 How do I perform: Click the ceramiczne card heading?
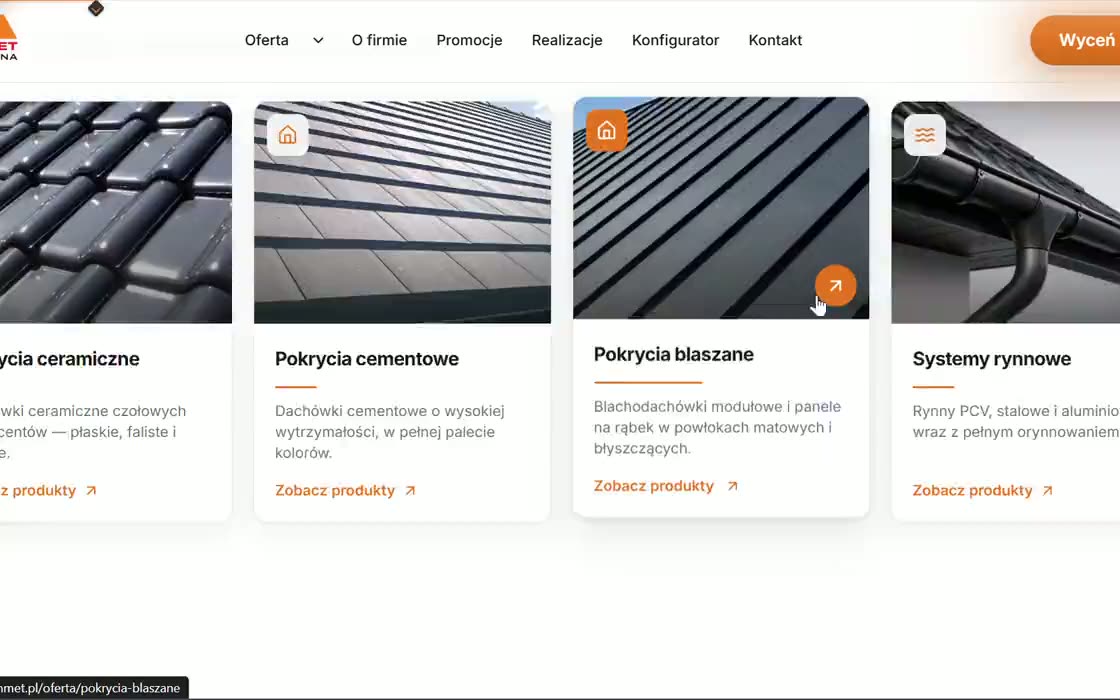(x=69, y=359)
